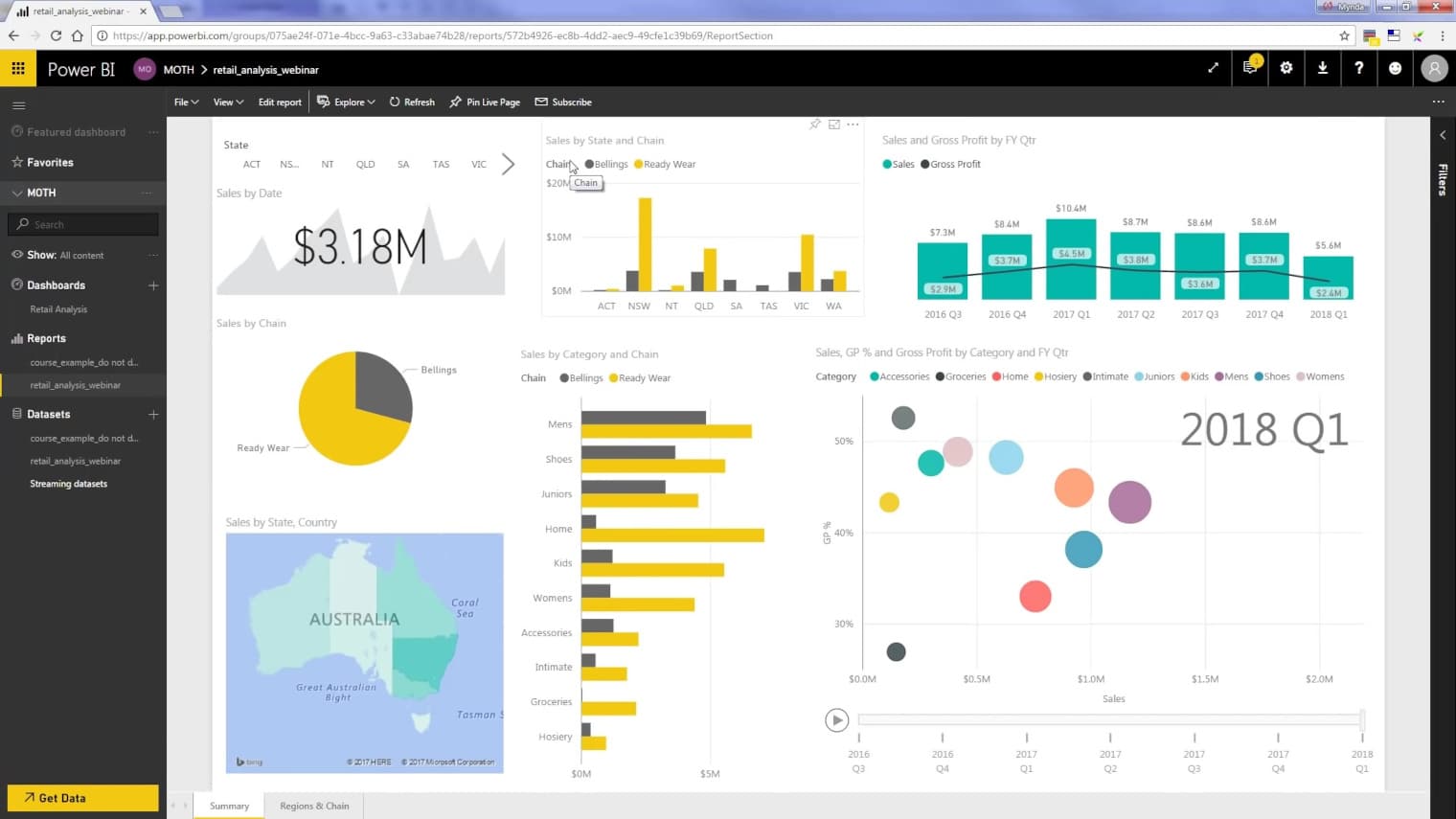1456x819 pixels.
Task: Collapse the MOTH workspace section
Action: 17,193
